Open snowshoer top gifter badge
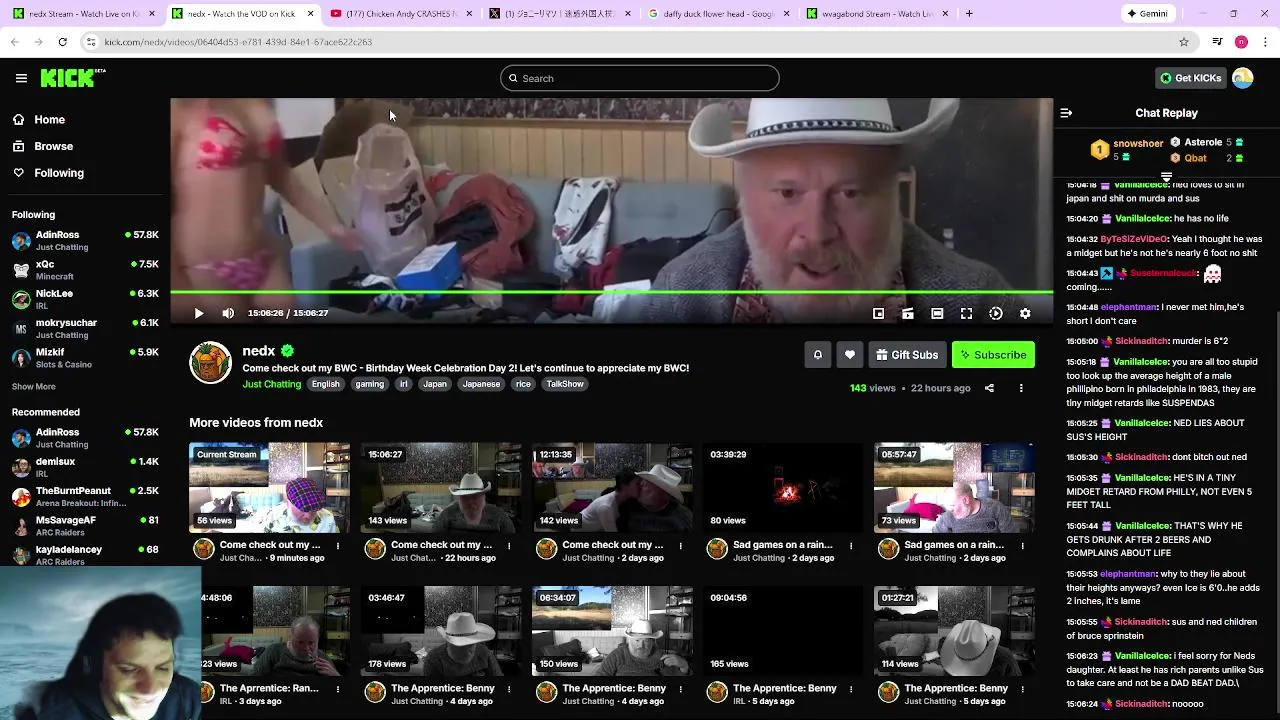 pos(1127,150)
